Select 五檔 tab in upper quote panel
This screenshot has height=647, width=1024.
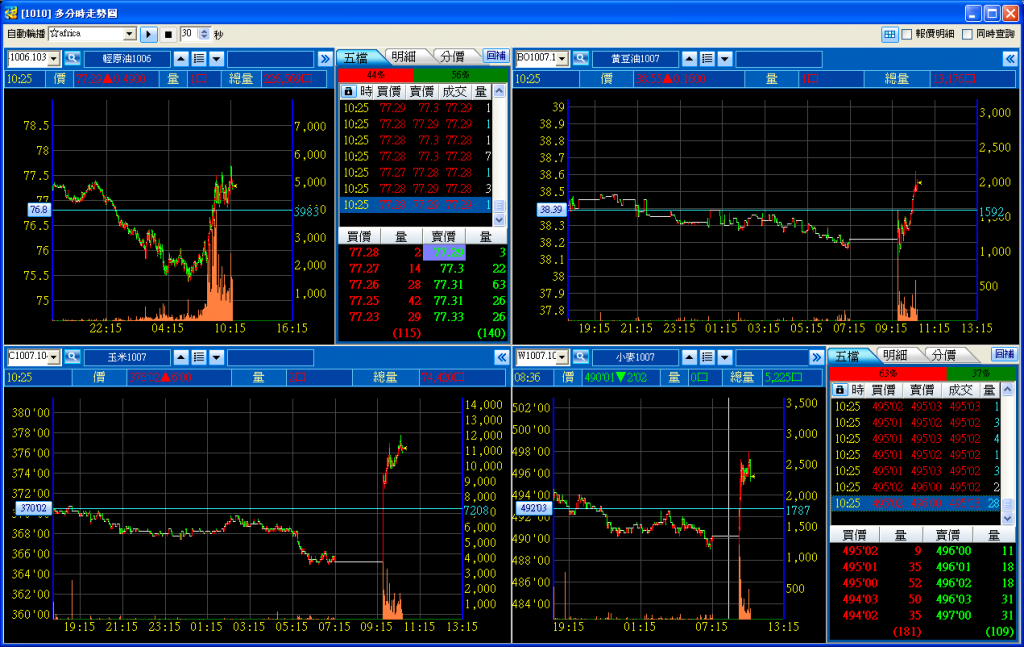pos(357,57)
